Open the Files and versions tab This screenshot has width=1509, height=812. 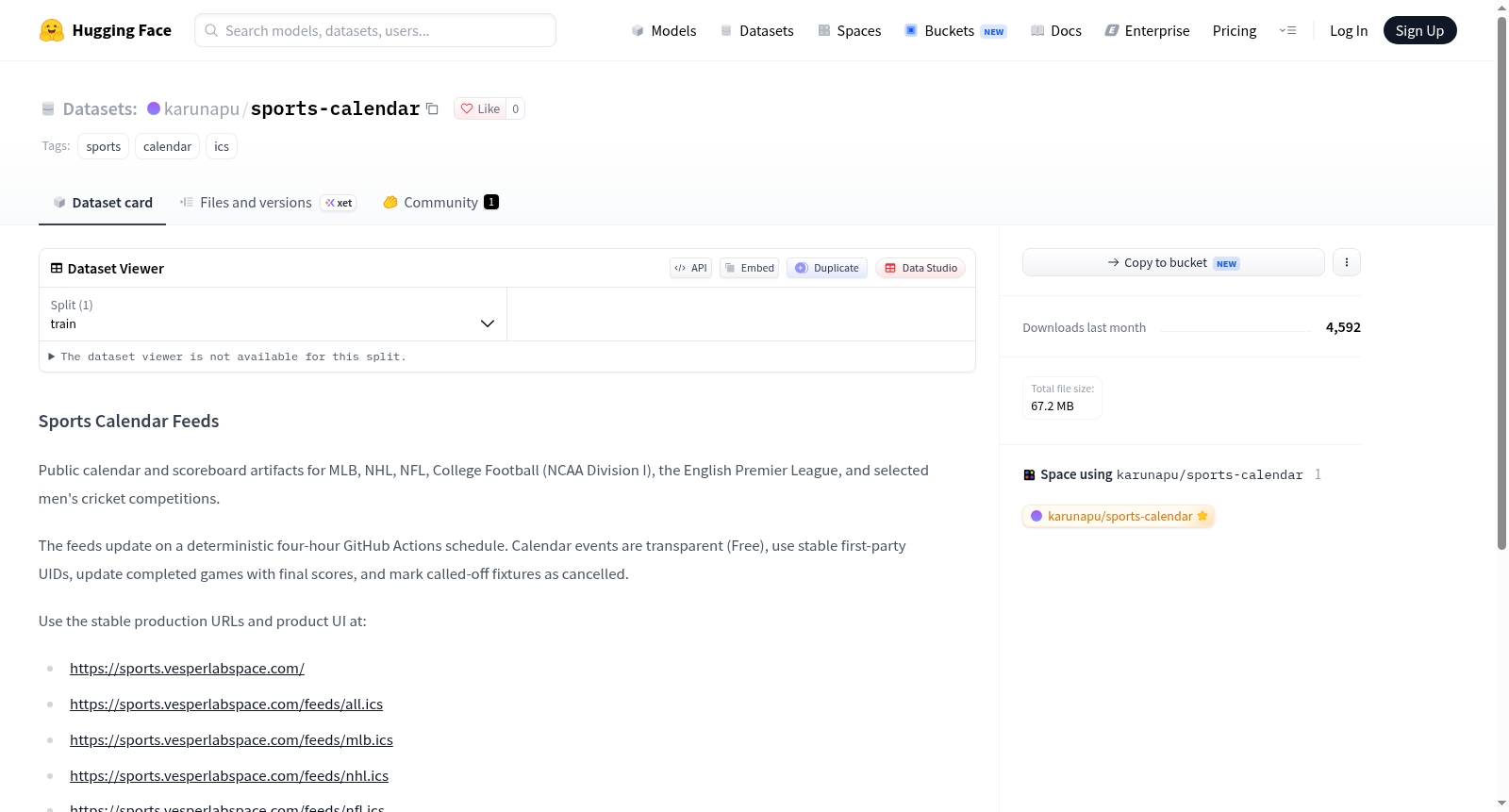[x=268, y=203]
